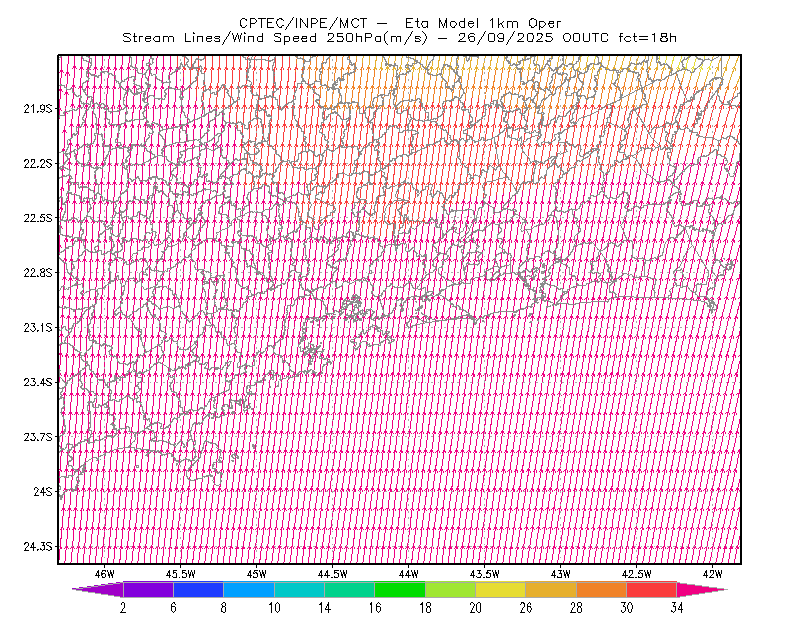Select the red 30-34 legend swatch
Viewport: 800px width, 618px height.
[652, 589]
